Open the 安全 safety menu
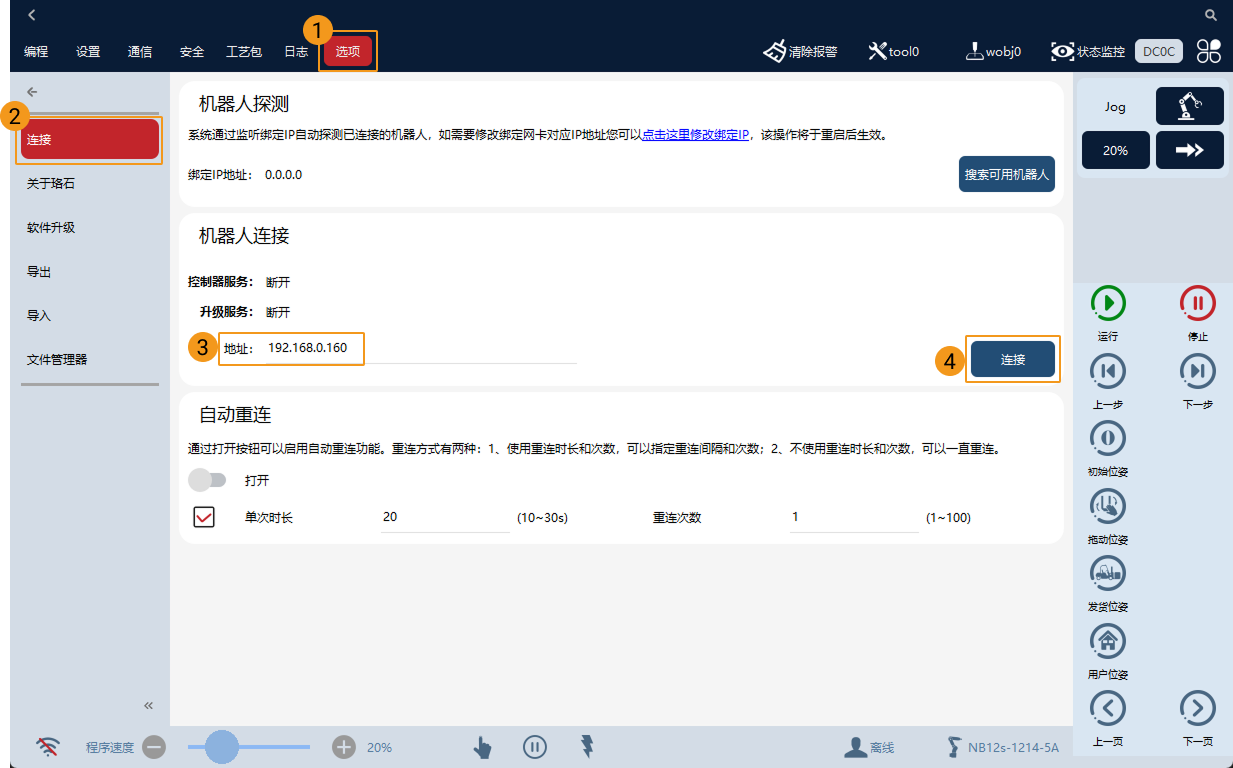Screen dimensions: 1233x768 [x=192, y=52]
